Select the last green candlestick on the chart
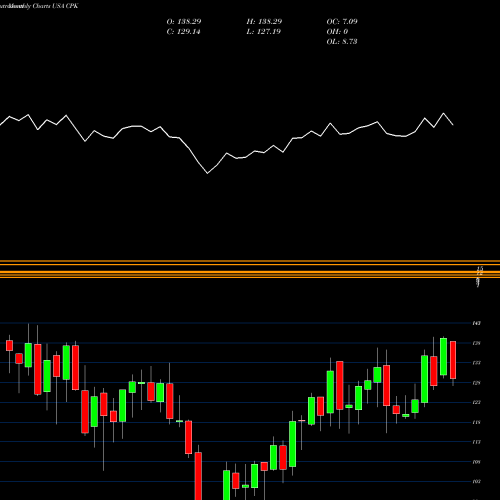Screen dimensions: 500x500 coord(443,357)
